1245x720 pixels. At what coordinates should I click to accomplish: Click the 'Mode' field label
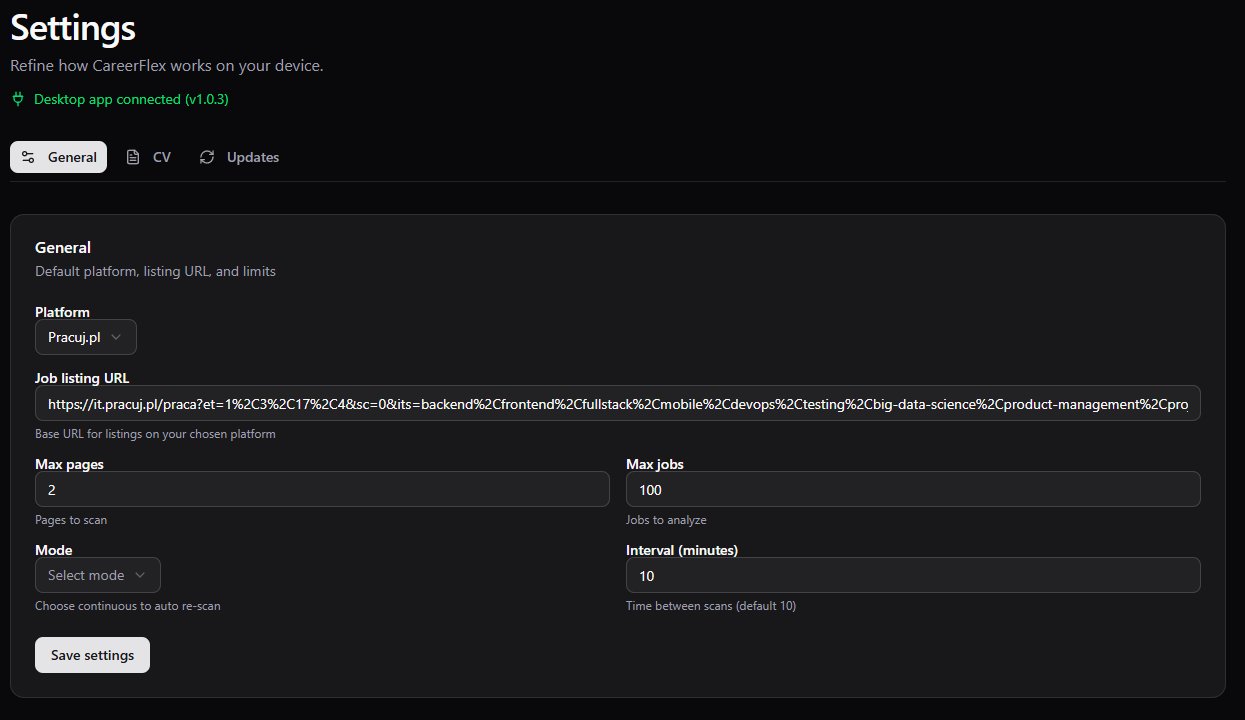pyautogui.click(x=54, y=550)
